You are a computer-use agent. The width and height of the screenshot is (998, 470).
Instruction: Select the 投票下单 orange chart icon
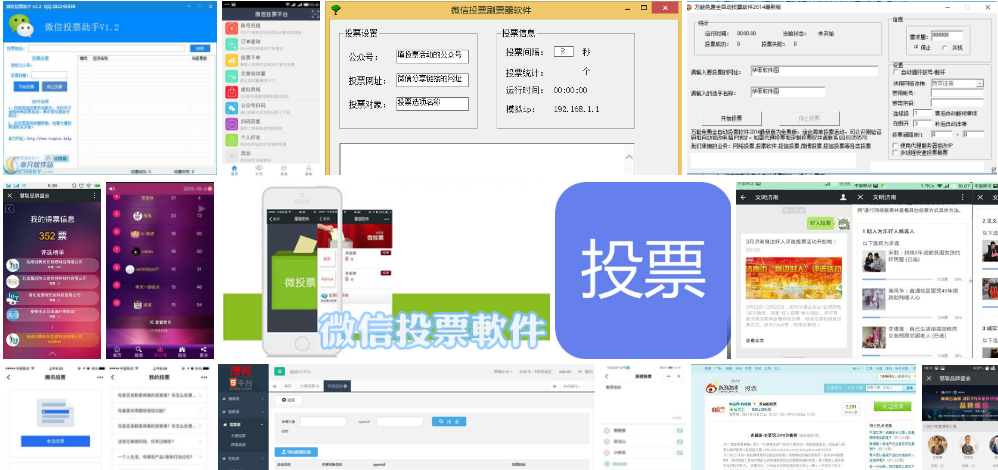click(x=232, y=62)
